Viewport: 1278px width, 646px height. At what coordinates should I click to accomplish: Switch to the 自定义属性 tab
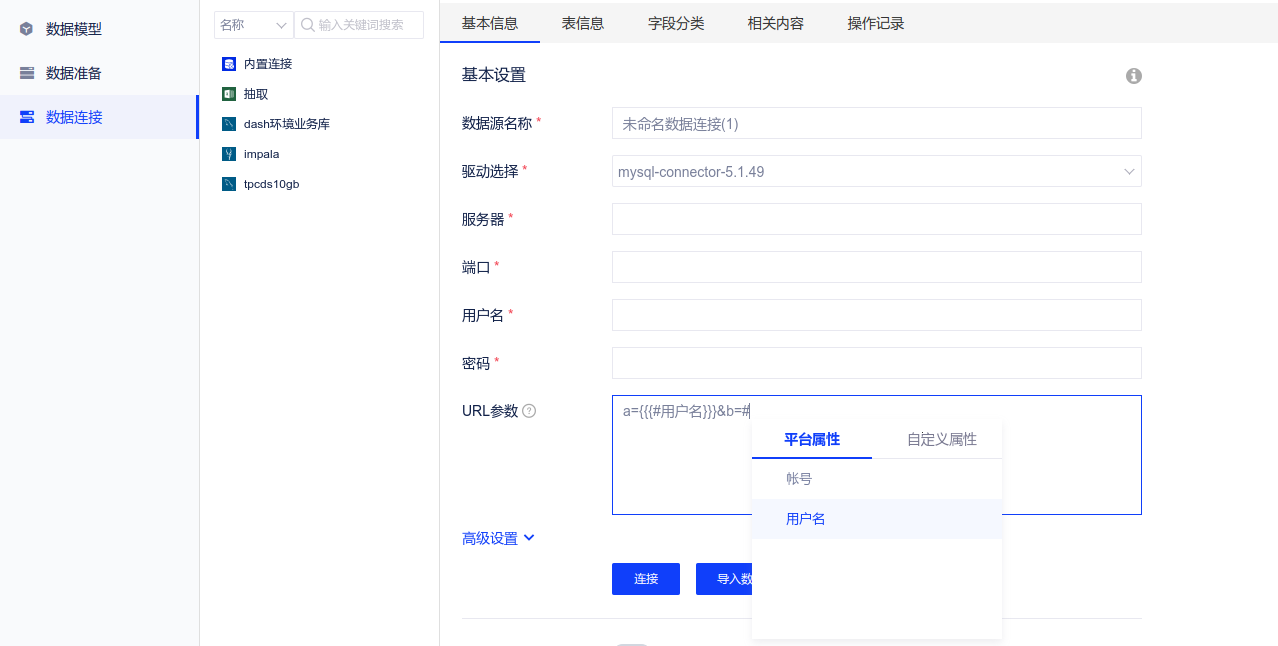[x=941, y=439]
